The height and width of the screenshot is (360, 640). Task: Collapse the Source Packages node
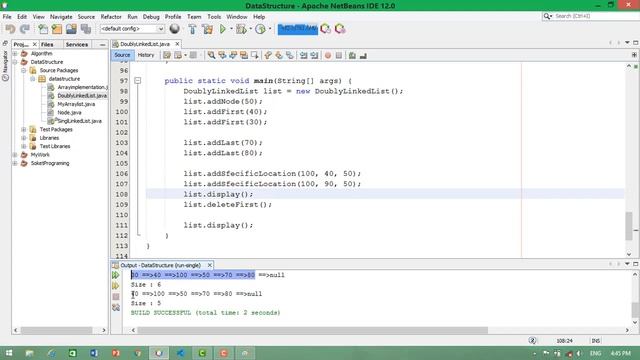(x=24, y=71)
